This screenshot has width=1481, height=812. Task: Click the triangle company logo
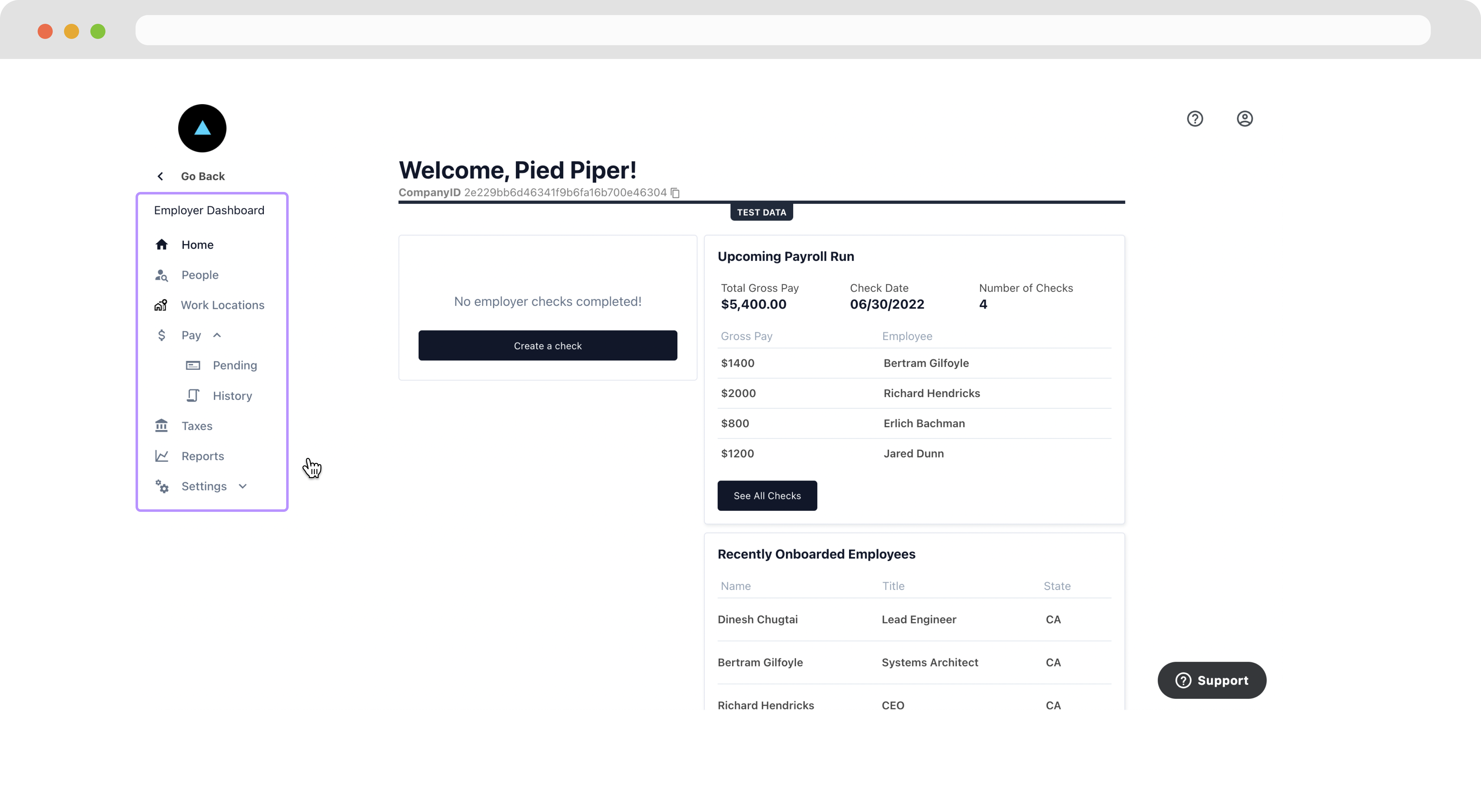click(202, 128)
